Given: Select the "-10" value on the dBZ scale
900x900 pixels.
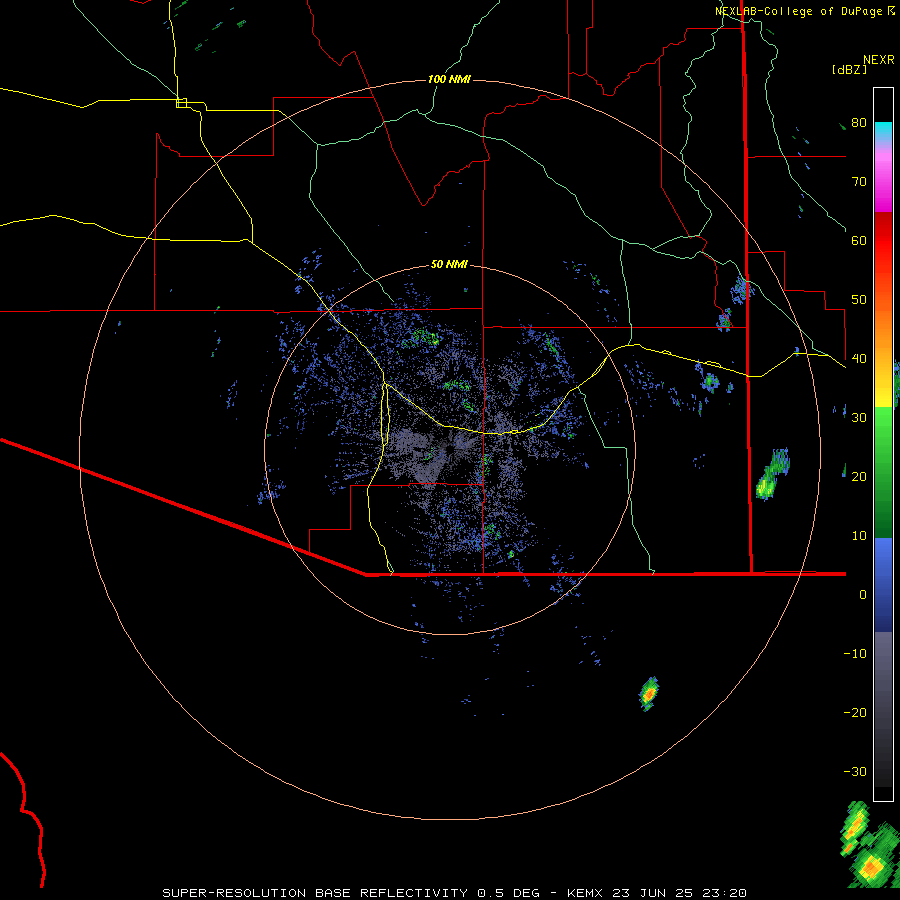Looking at the screenshot, I should click(855, 654).
